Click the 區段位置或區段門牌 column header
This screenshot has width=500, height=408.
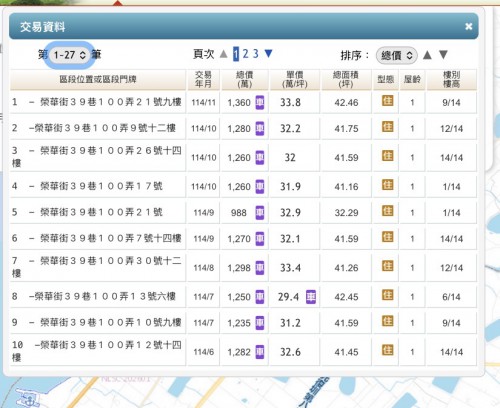click(x=98, y=79)
